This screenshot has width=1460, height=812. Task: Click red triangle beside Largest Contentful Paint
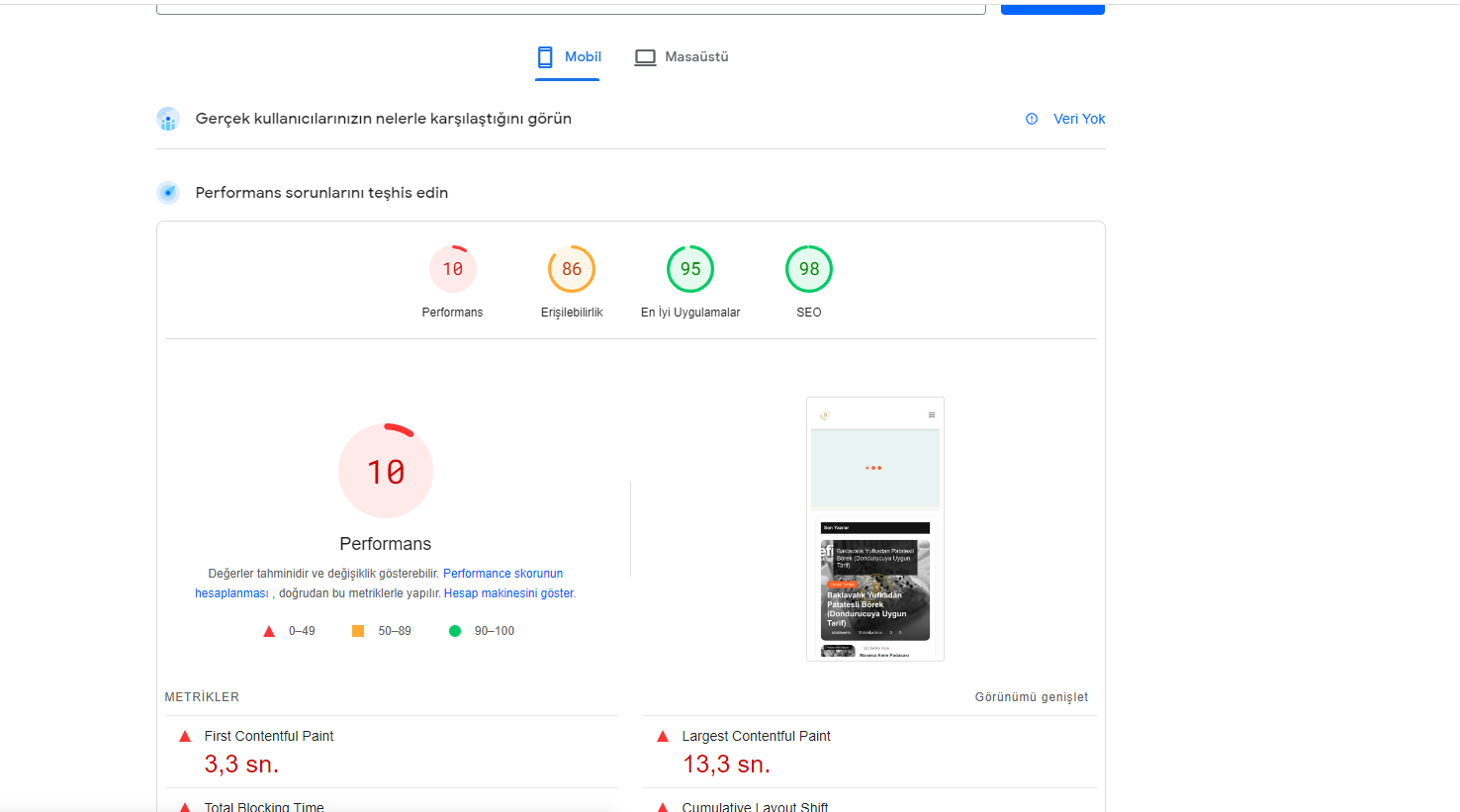tap(663, 736)
